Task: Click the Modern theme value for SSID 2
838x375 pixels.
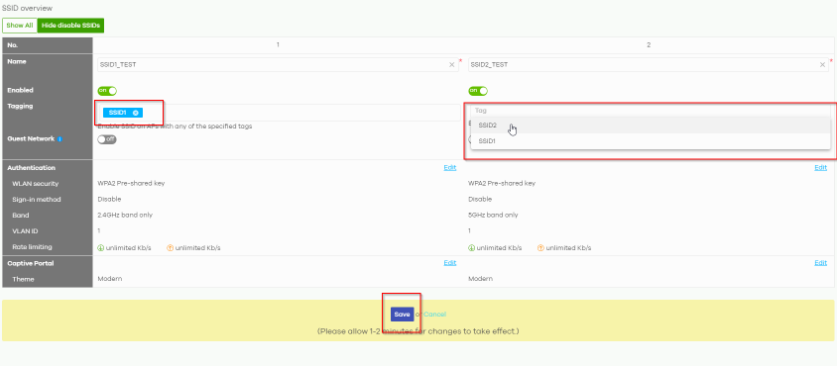Action: click(x=480, y=279)
